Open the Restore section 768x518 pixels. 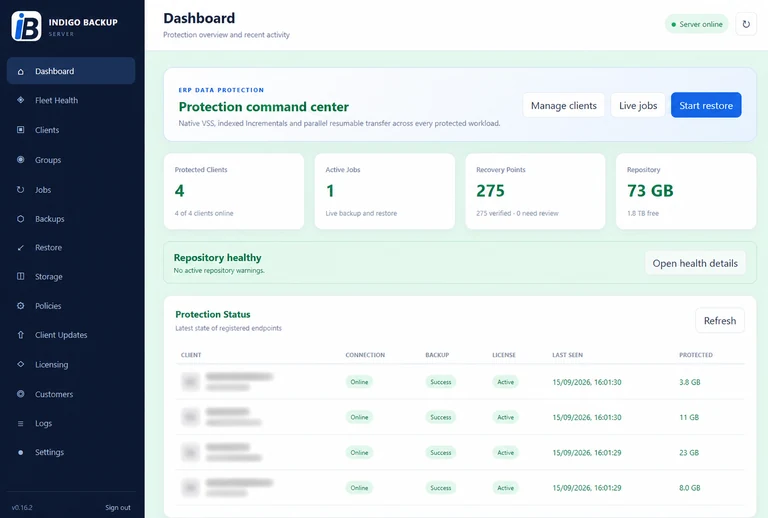(71, 248)
